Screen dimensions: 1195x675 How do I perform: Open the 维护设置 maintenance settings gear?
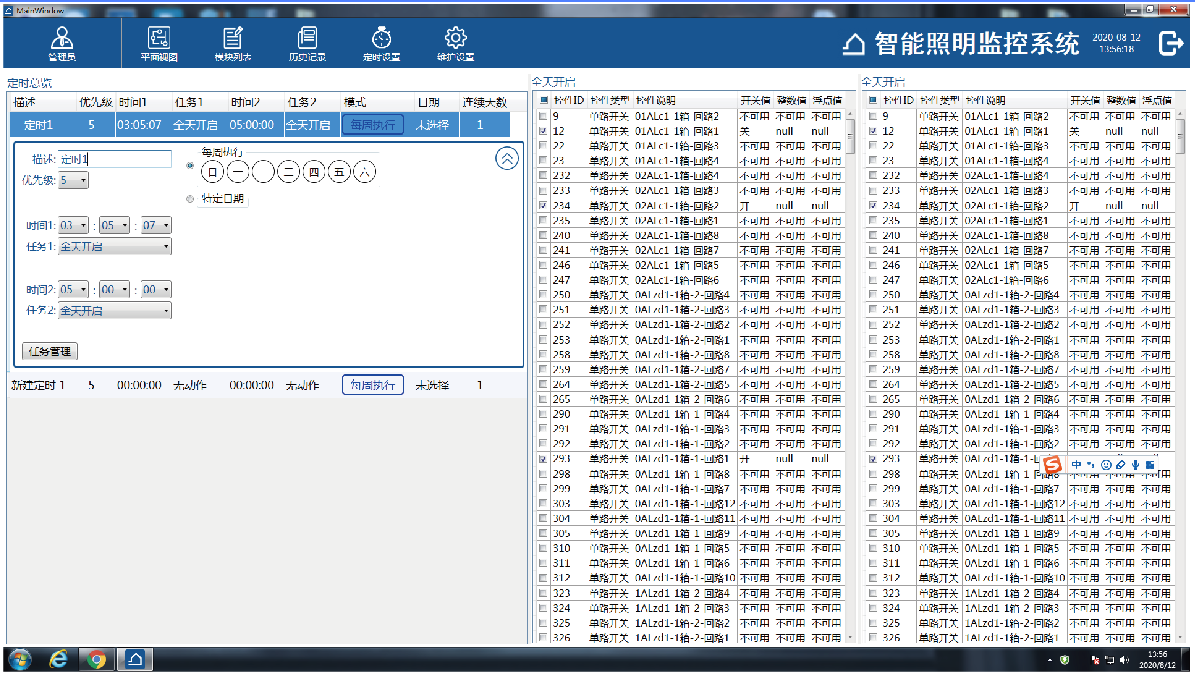[x=455, y=43]
